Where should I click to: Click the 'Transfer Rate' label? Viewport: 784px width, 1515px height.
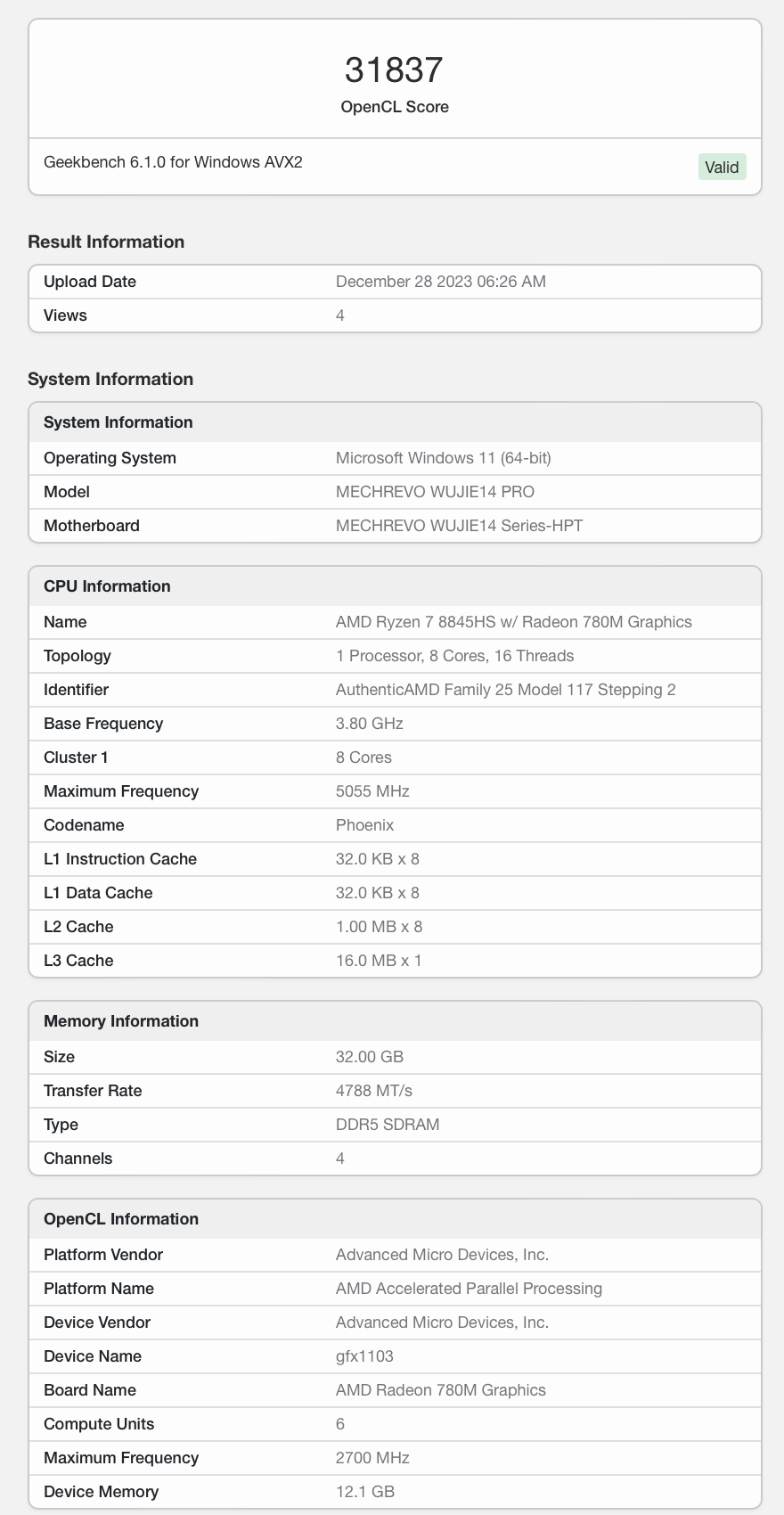coord(93,1091)
